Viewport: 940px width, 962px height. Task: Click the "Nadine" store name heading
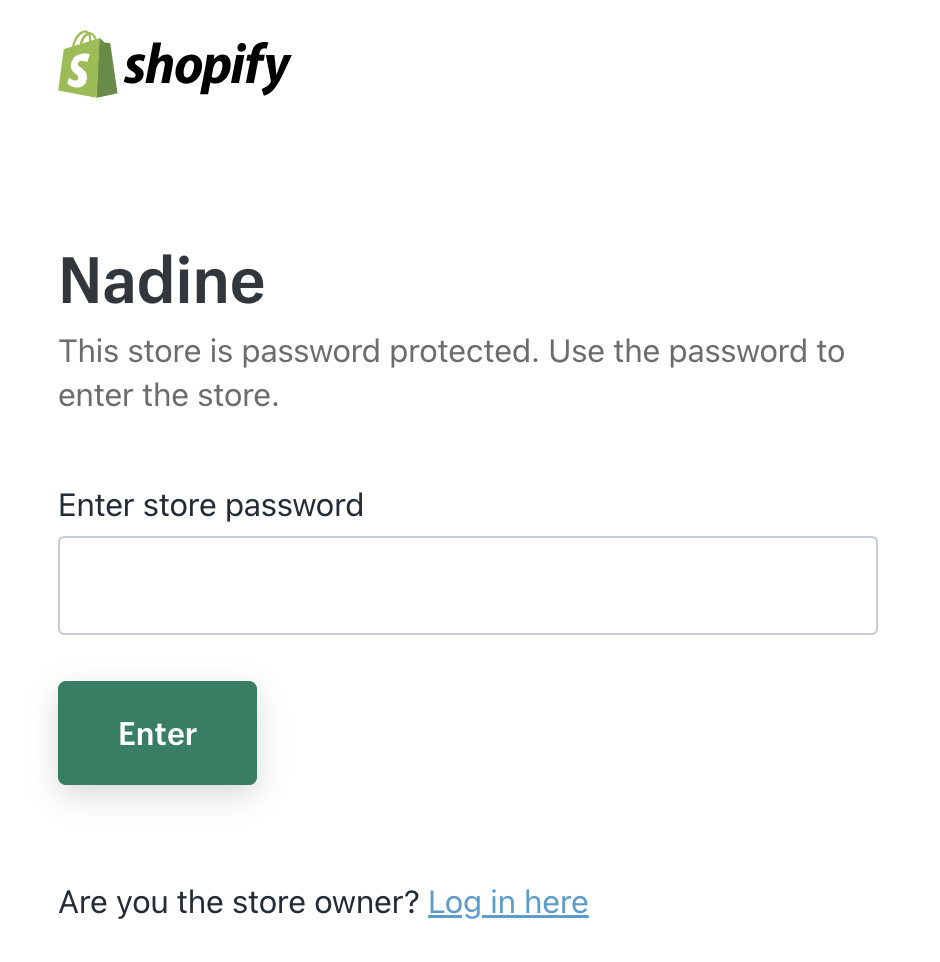click(x=162, y=281)
